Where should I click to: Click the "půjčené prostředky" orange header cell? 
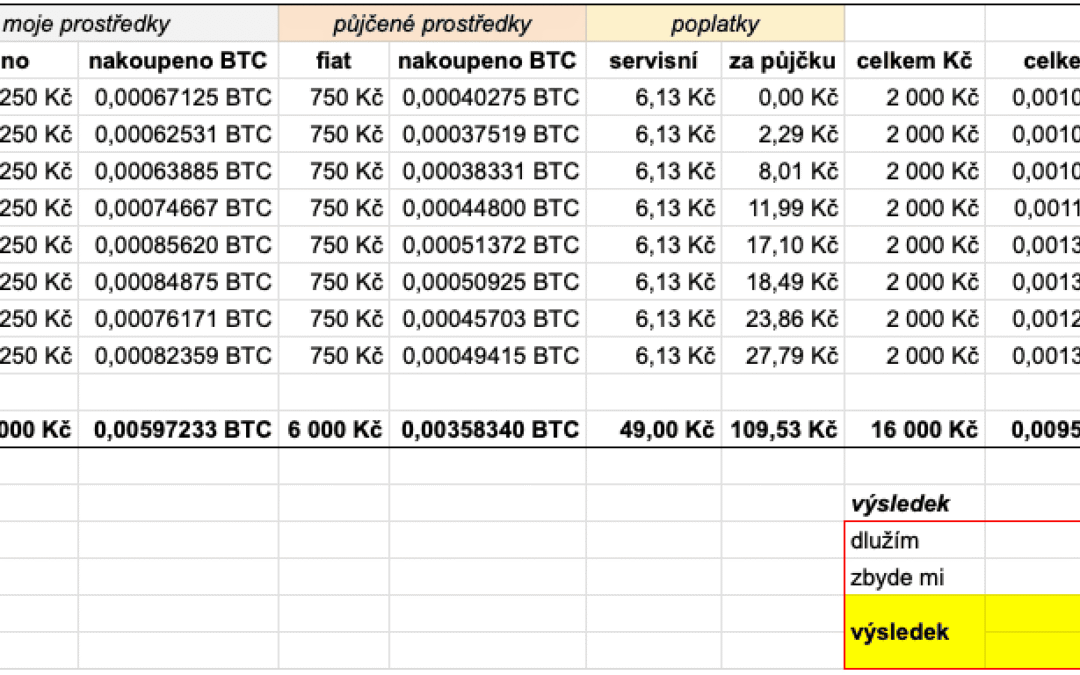pos(432,24)
